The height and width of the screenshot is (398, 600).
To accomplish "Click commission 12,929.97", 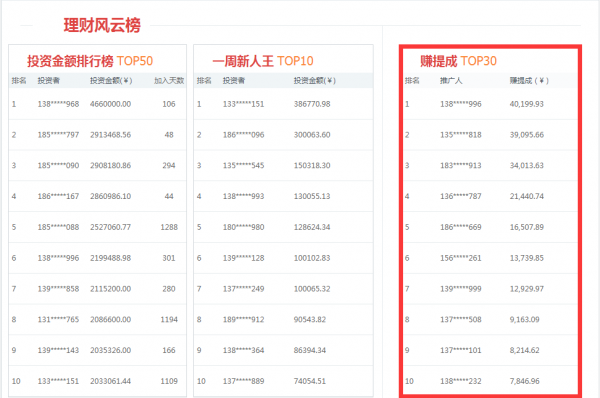I will pyautogui.click(x=527, y=289).
